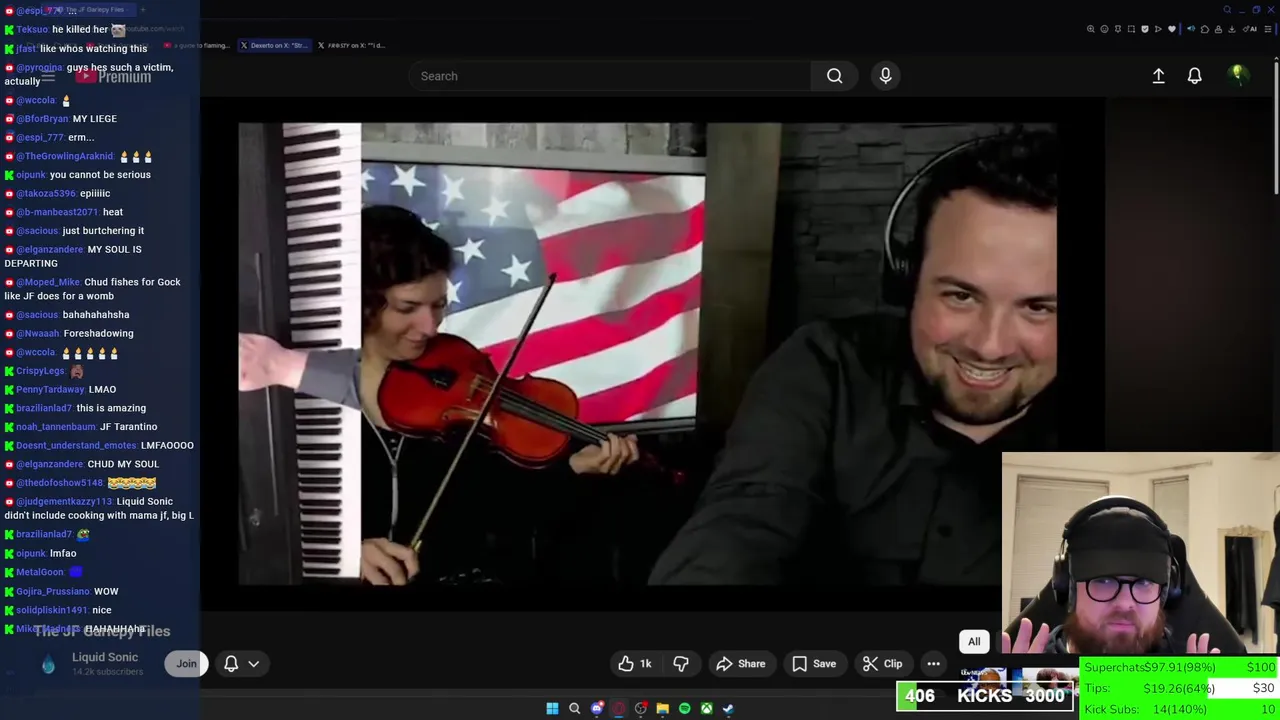Activate voice search microphone icon
1280x720 pixels.
(885, 76)
